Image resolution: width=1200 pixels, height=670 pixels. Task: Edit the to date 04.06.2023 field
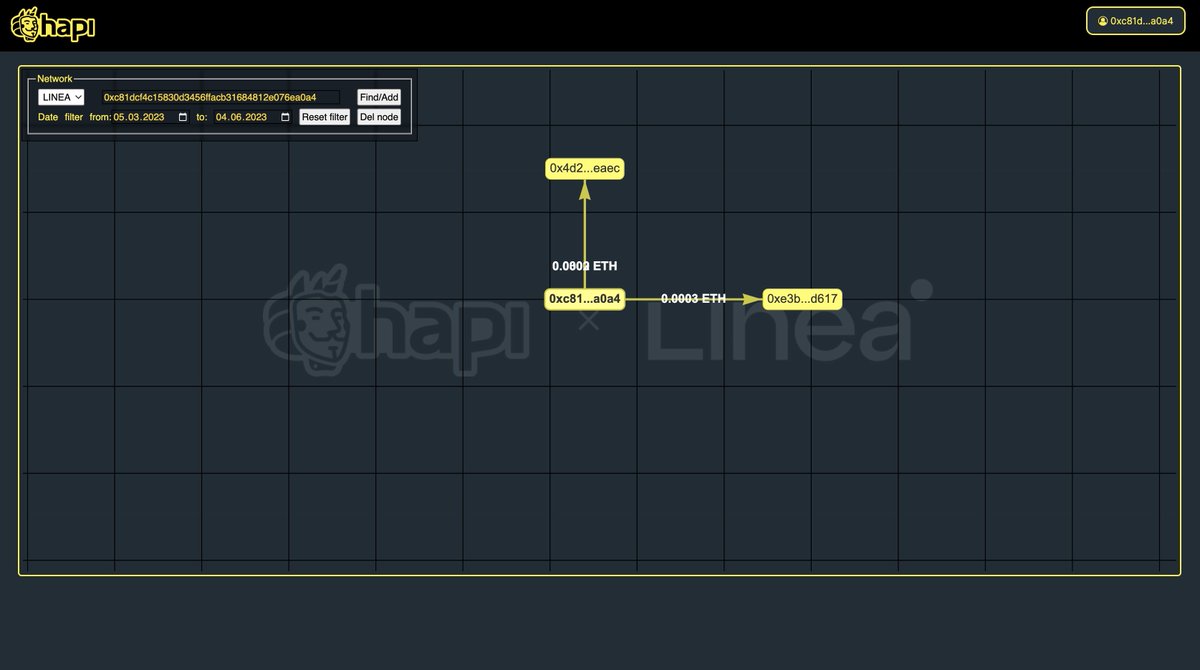pyautogui.click(x=253, y=117)
